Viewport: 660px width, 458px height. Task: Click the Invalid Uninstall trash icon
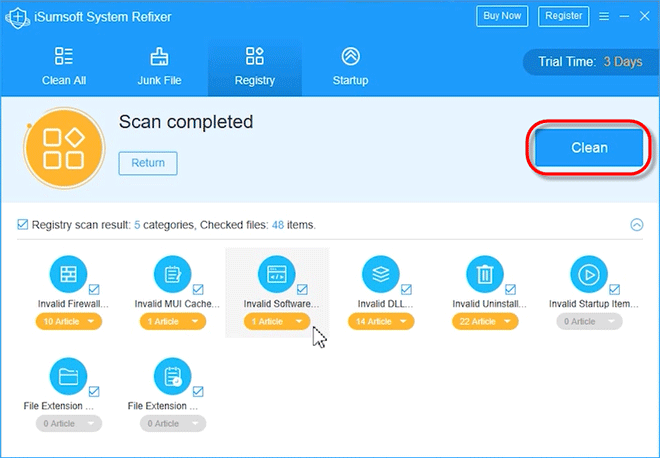click(485, 274)
